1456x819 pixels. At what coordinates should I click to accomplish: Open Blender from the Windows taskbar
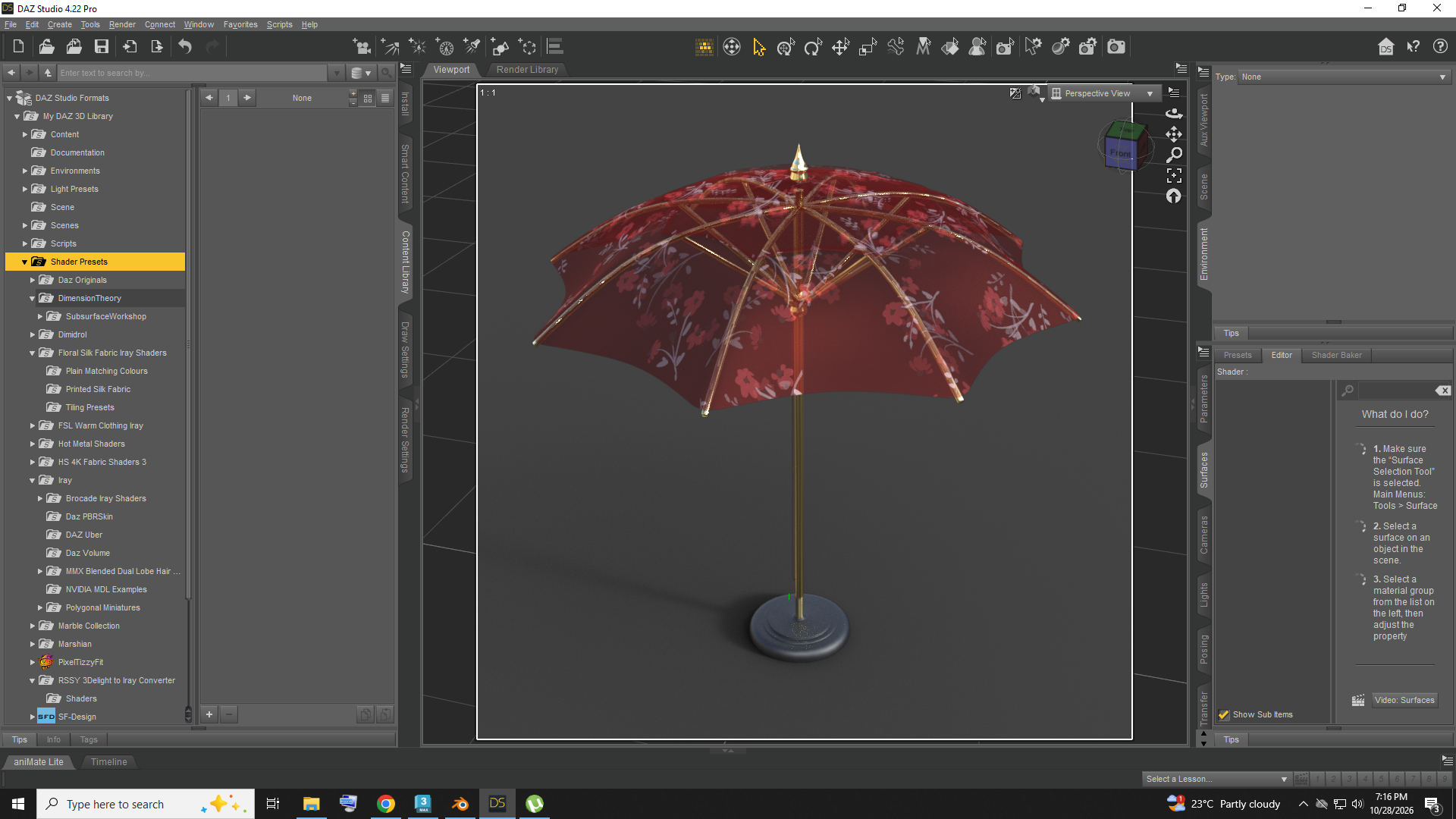460,804
